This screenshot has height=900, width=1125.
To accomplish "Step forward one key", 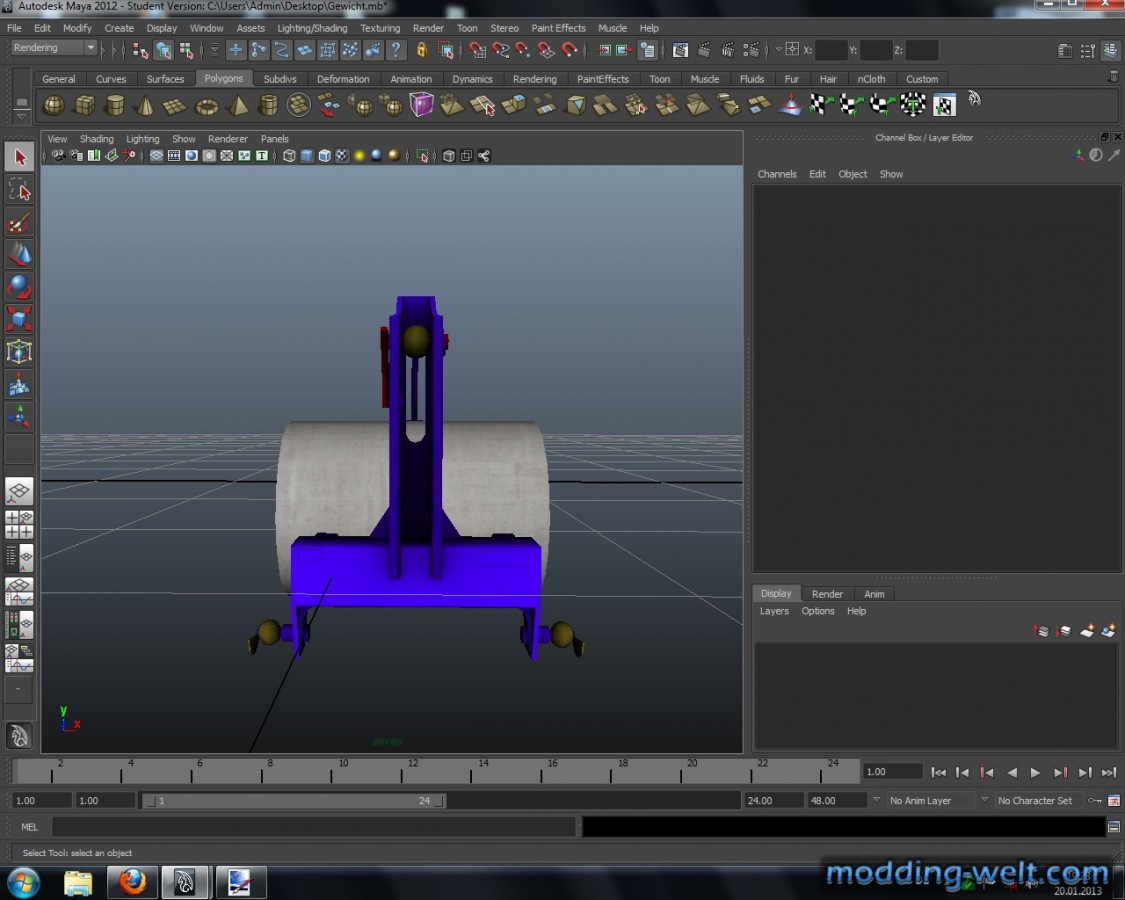I will point(1060,772).
